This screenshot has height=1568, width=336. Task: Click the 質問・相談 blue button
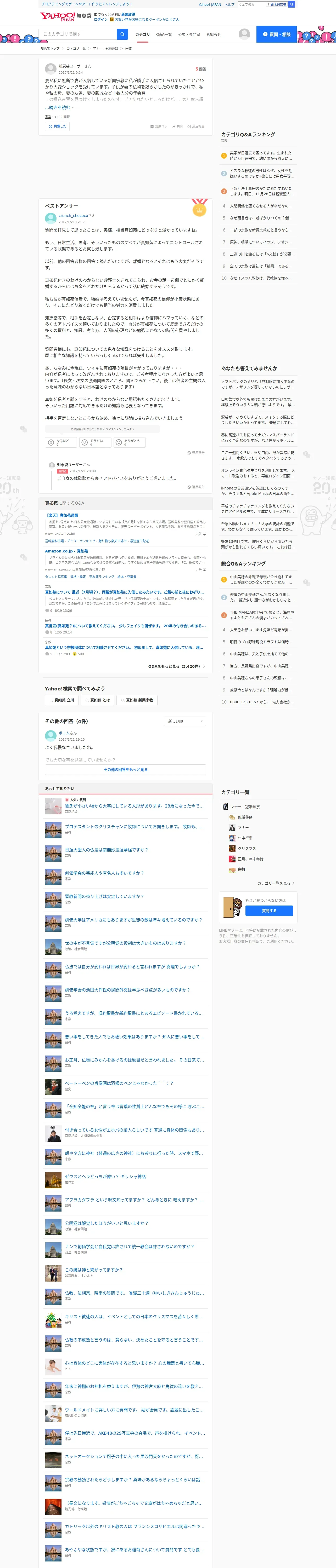click(276, 34)
